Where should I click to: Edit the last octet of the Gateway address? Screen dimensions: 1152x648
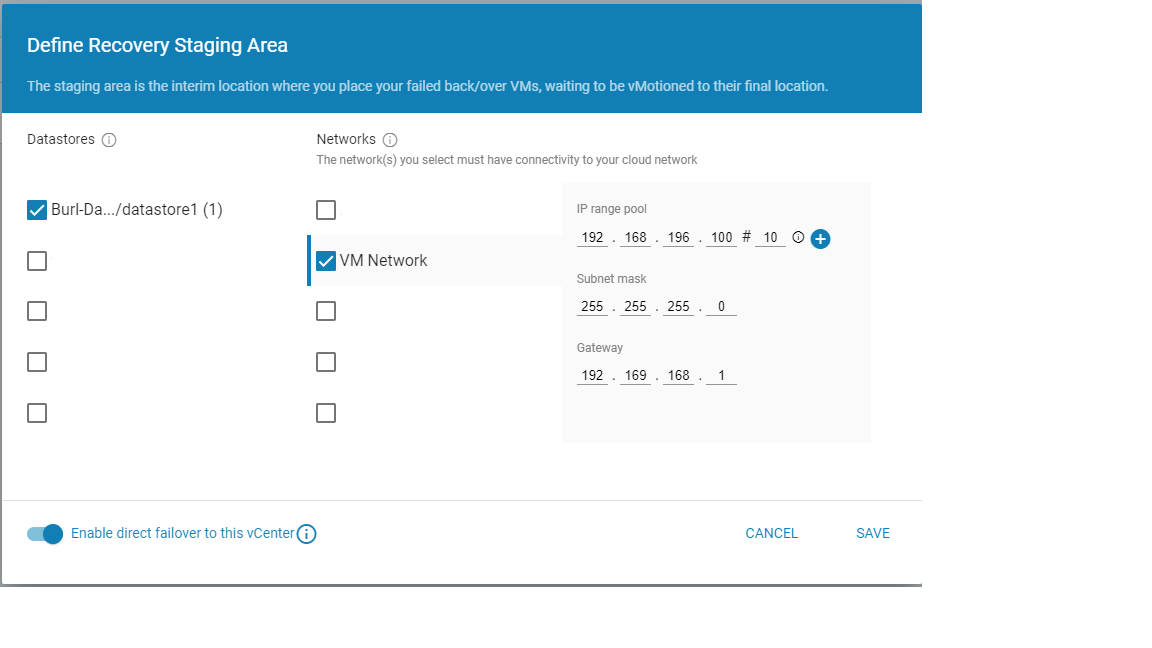[x=721, y=375]
